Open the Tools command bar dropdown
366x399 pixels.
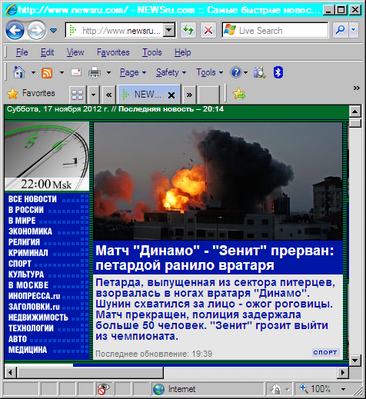pos(209,72)
